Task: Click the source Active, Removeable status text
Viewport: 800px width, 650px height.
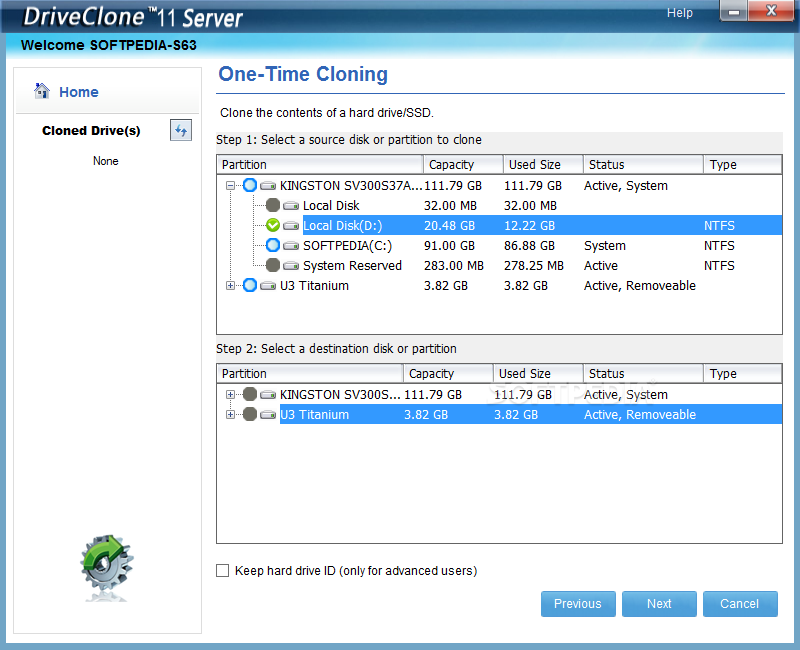Action: click(x=640, y=286)
